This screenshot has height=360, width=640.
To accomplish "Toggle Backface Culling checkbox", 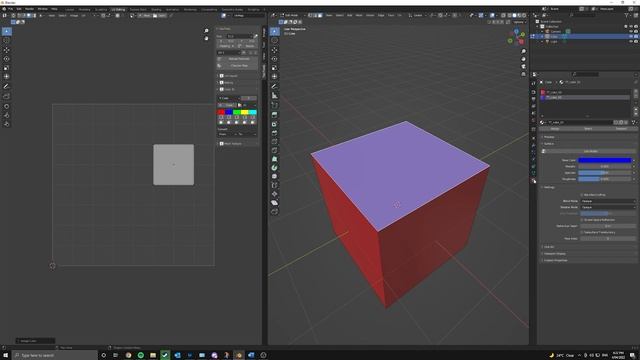I will click(x=582, y=195).
